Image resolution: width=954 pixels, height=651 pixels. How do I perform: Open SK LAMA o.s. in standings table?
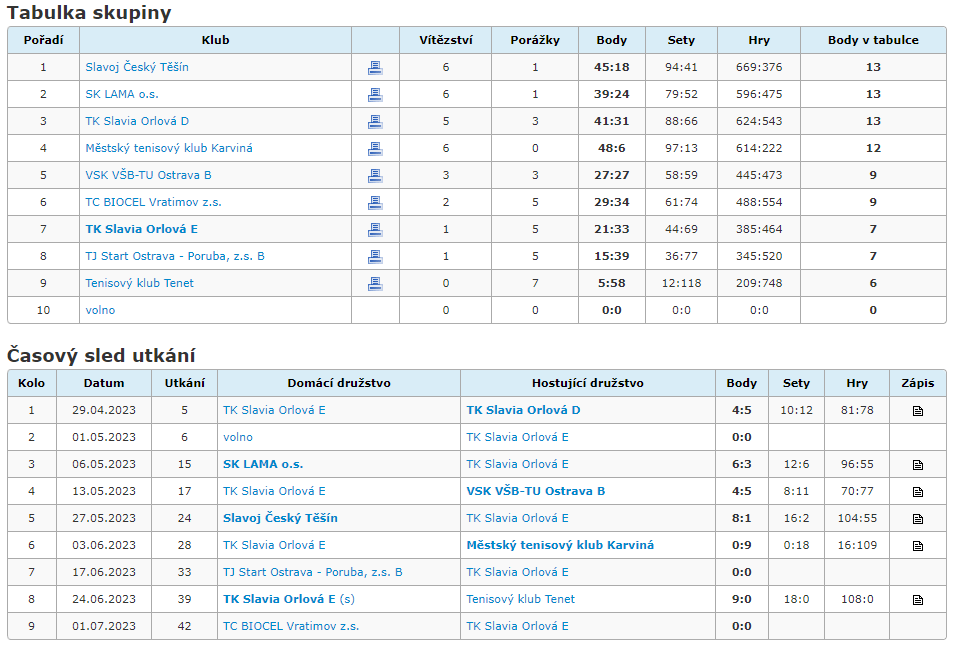122,94
